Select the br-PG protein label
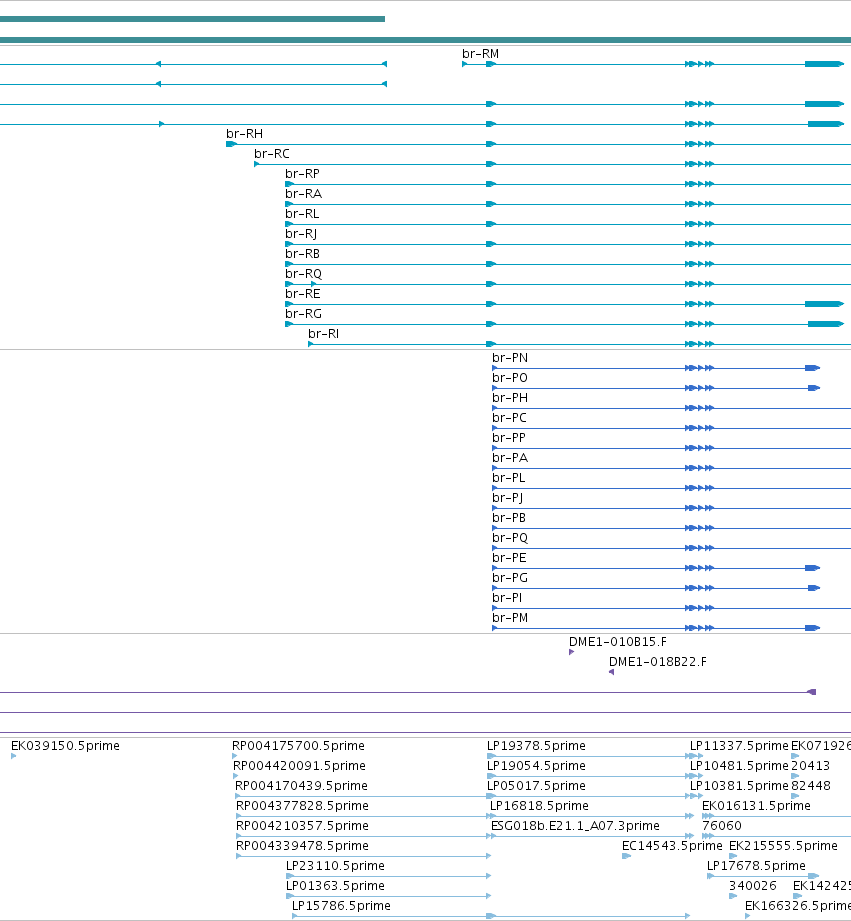The width and height of the screenshot is (851, 921). point(510,577)
